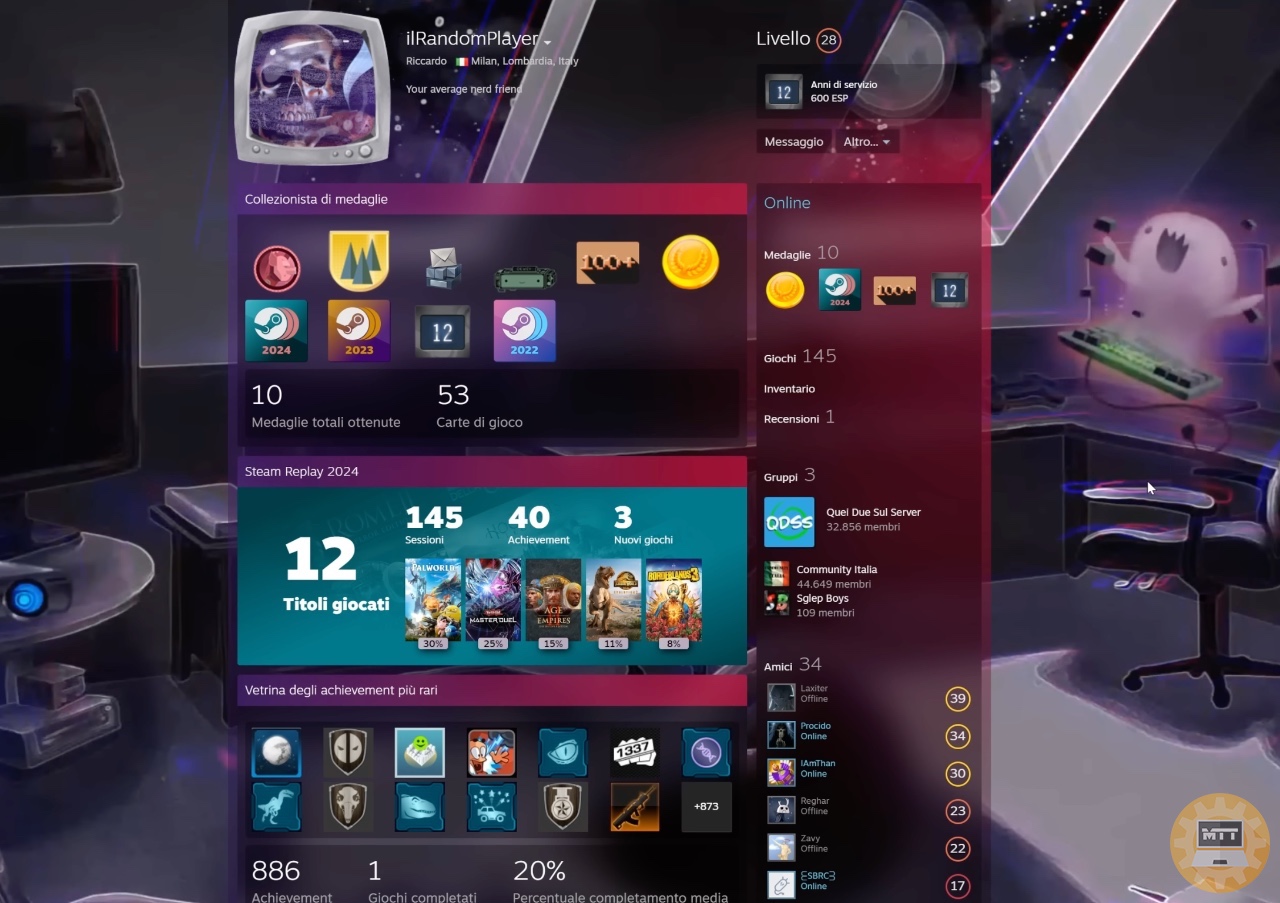Screen dimensions: 1280x903
Task: Open the Inventario link
Action: pyautogui.click(x=789, y=389)
